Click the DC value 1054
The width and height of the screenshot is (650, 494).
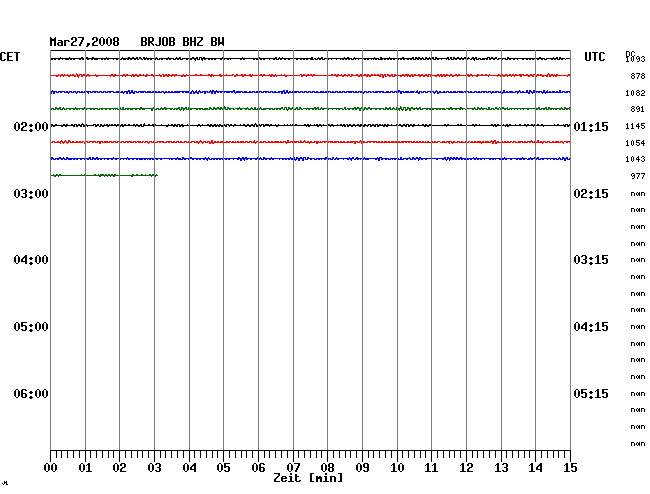click(x=635, y=143)
